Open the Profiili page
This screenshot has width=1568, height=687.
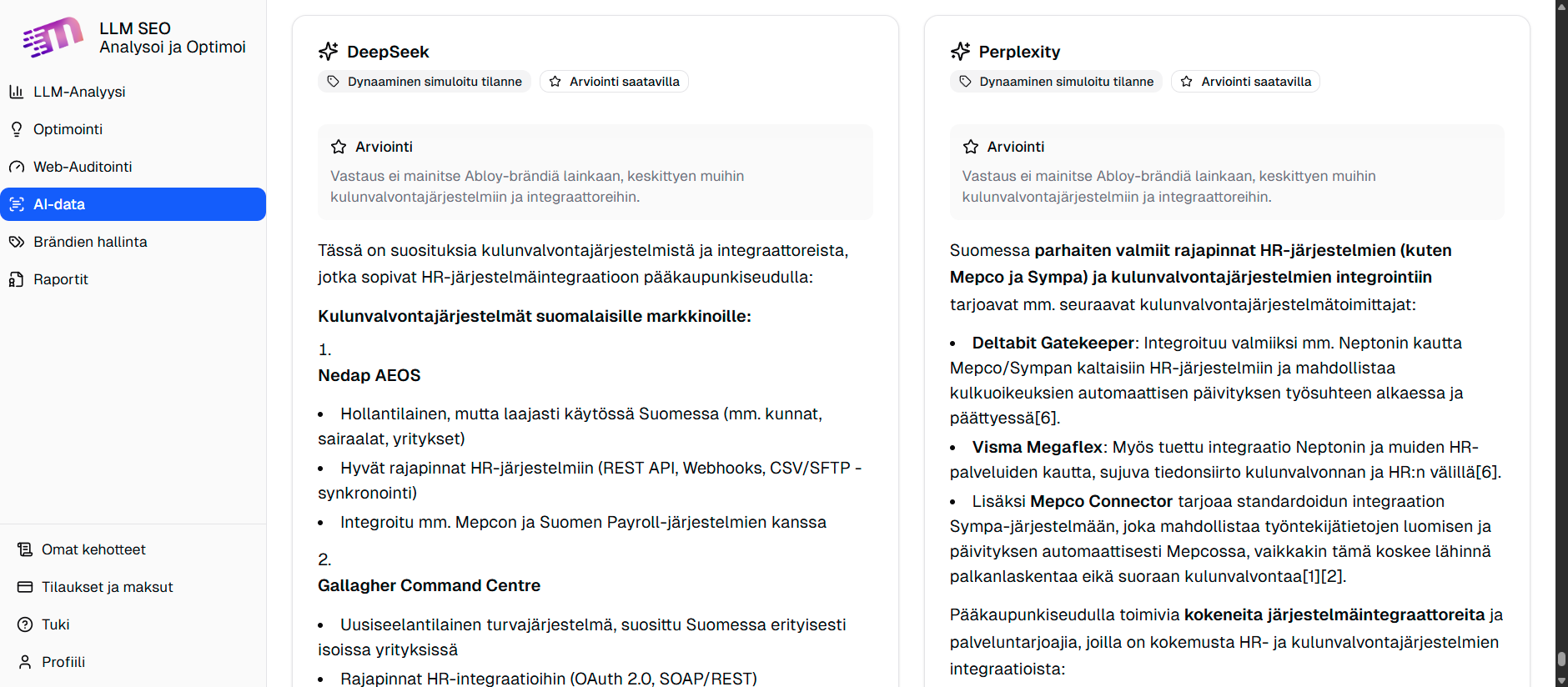point(63,662)
